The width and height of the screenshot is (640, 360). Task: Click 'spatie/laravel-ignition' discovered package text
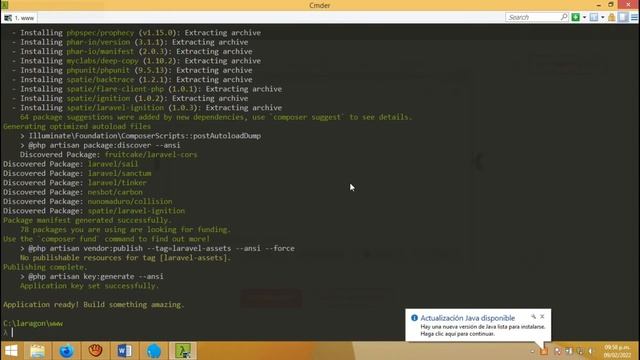(x=136, y=211)
